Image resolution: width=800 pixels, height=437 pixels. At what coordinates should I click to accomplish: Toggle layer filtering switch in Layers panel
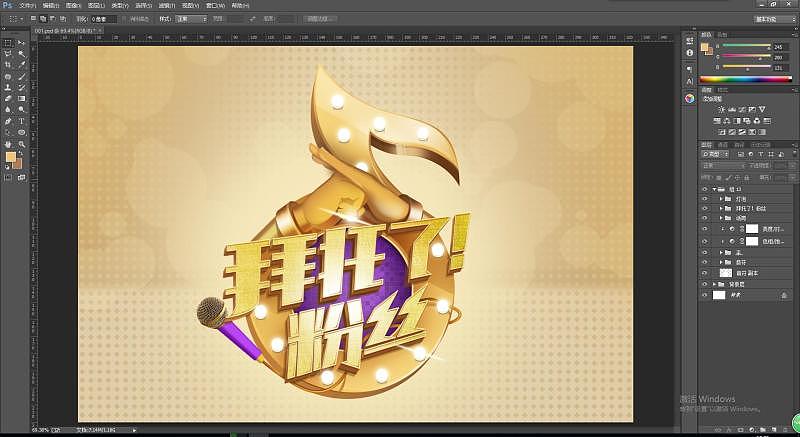pos(795,153)
